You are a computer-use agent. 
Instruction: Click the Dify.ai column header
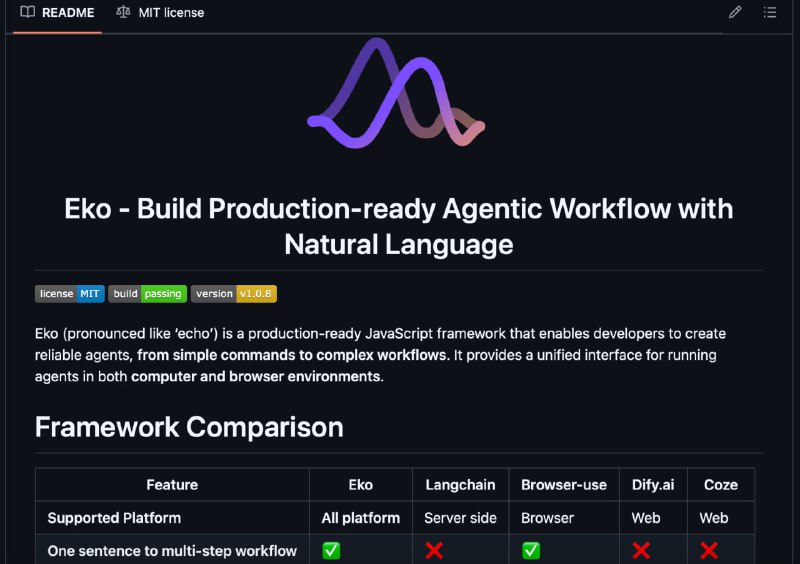(x=653, y=485)
